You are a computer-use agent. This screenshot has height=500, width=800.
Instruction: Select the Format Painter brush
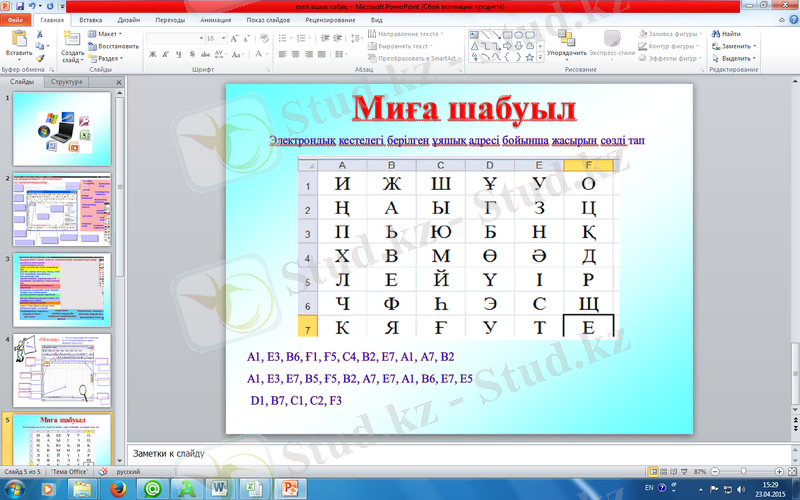point(39,58)
